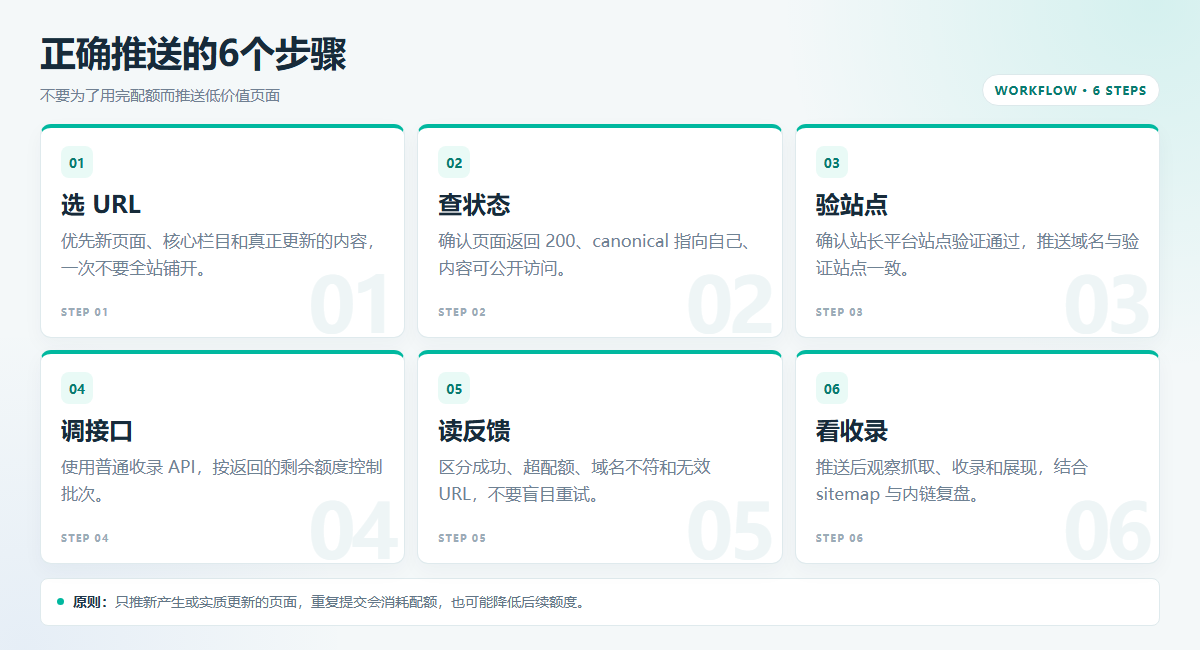Image resolution: width=1200 pixels, height=650 pixels.
Task: Click the STEP 04 label
Action: (85, 538)
